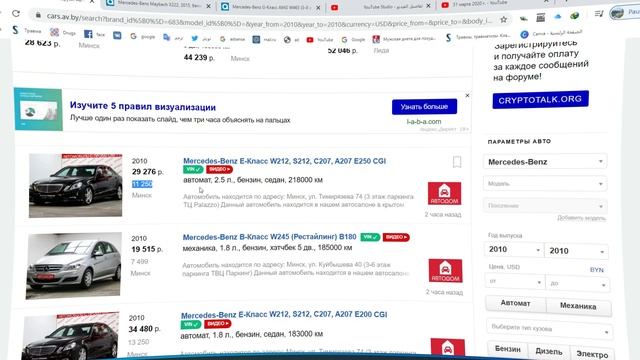Select the Автомат transmission filter

516,303
